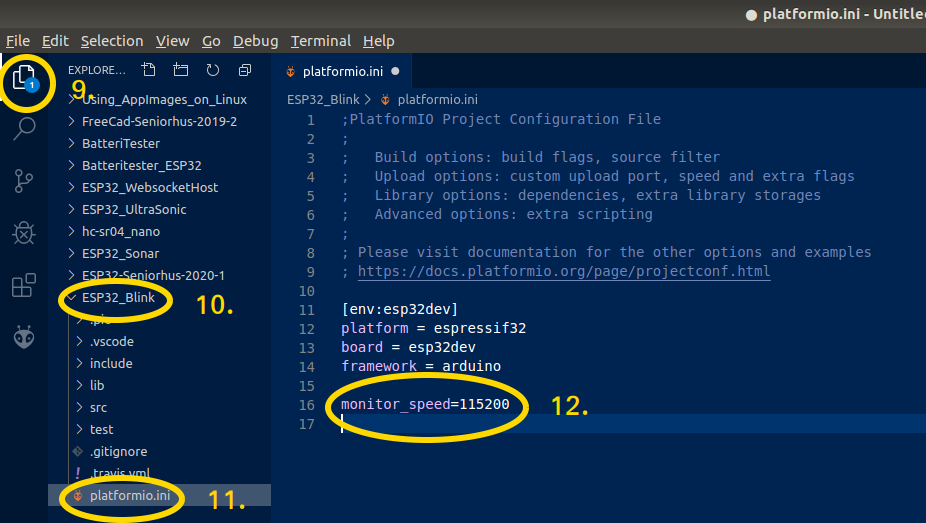This screenshot has height=523, width=926.
Task: Open the Edit menu
Action: tap(55, 41)
